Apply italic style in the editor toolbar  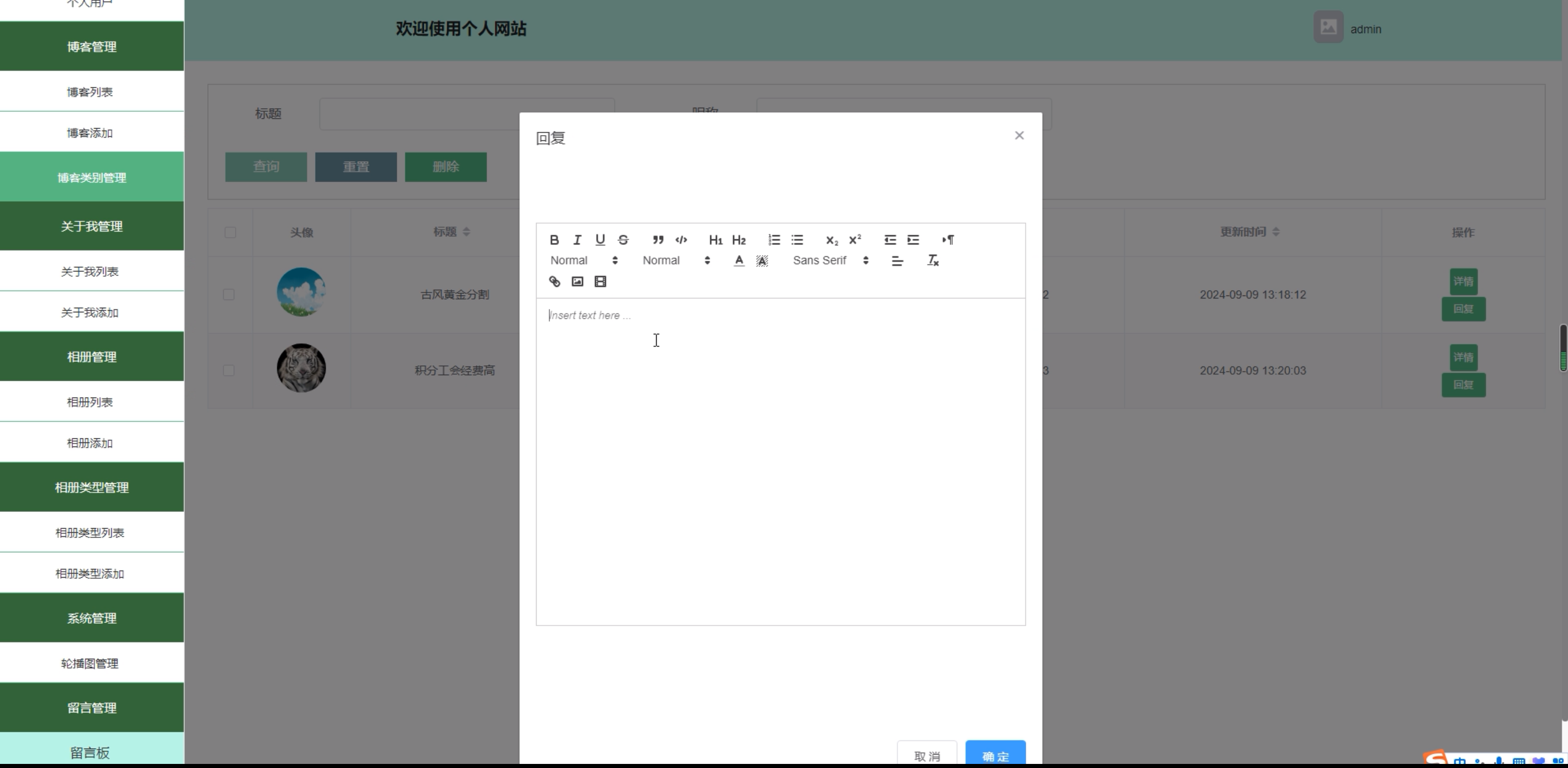[x=577, y=240]
